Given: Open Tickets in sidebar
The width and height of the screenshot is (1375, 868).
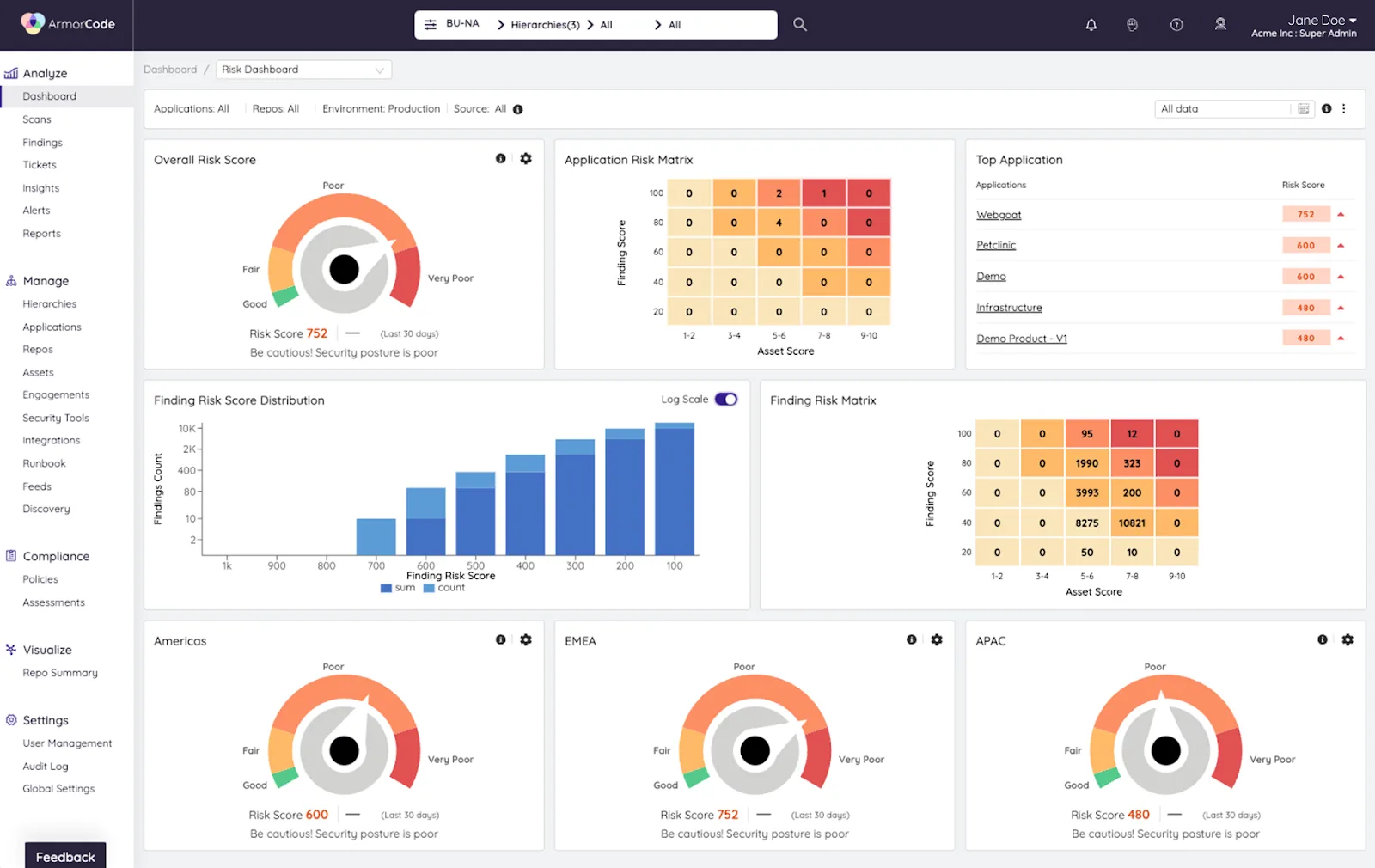Looking at the screenshot, I should pyautogui.click(x=40, y=165).
